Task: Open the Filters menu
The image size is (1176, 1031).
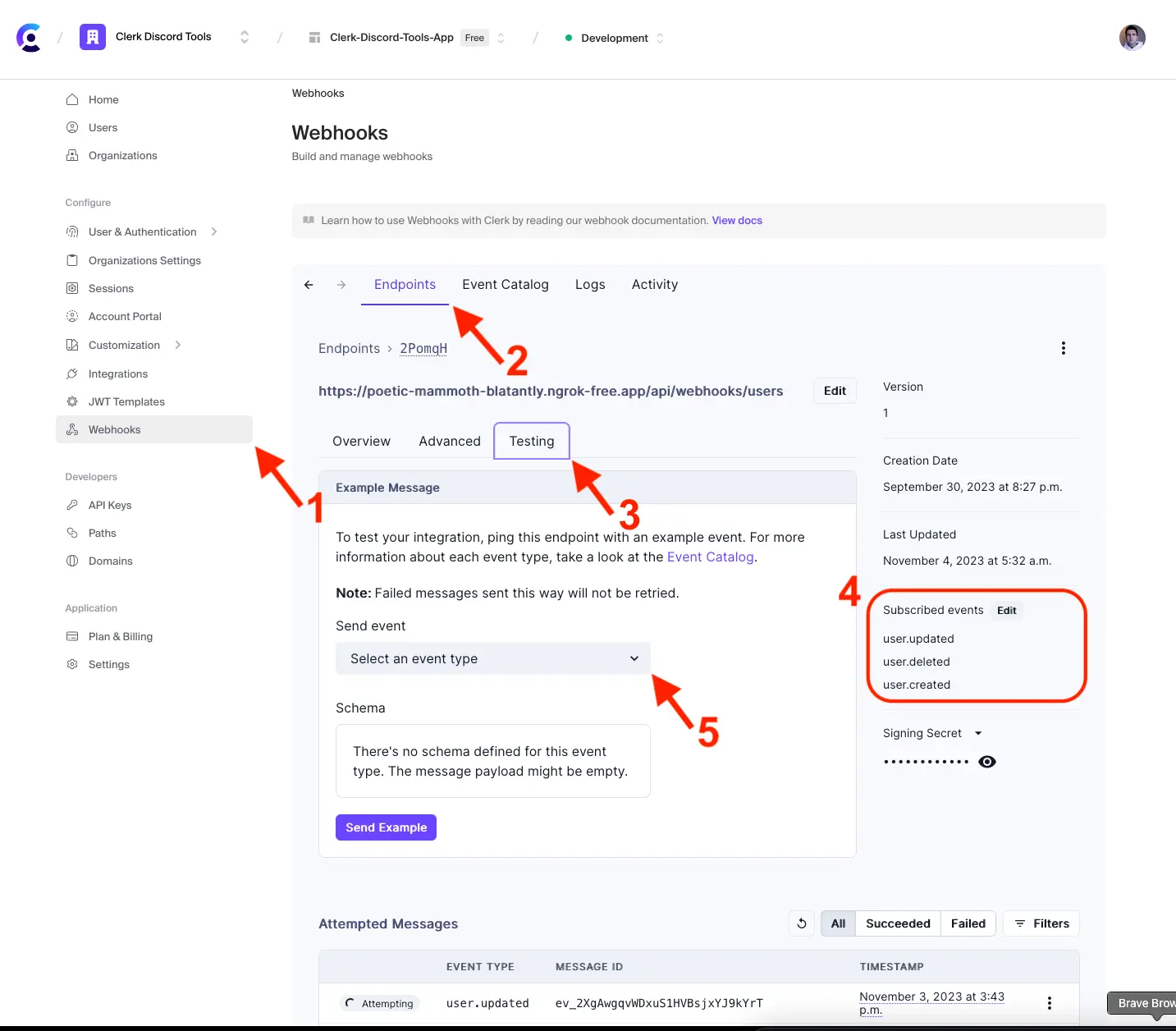Action: tap(1041, 923)
